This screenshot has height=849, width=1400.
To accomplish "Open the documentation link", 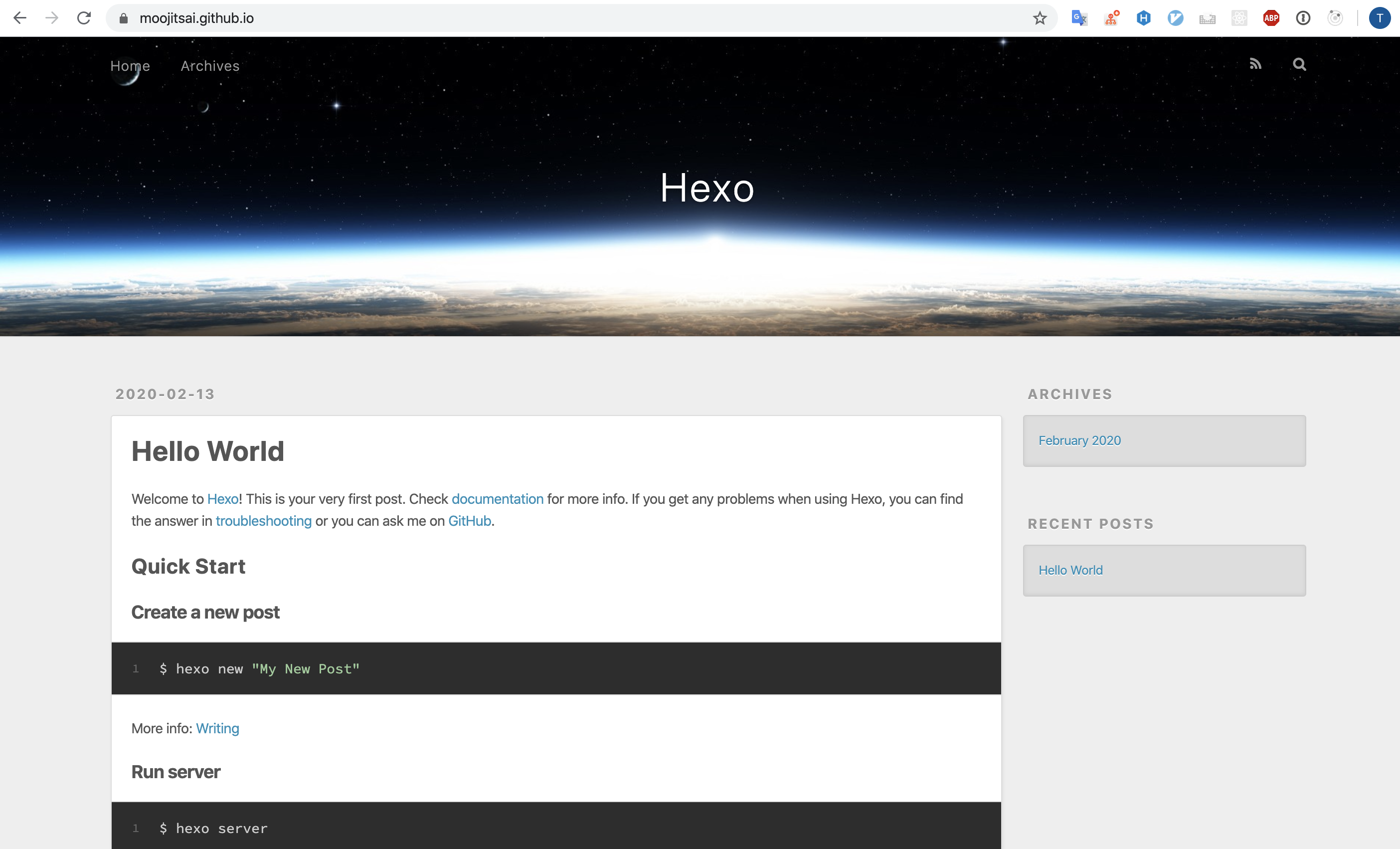I will (497, 499).
